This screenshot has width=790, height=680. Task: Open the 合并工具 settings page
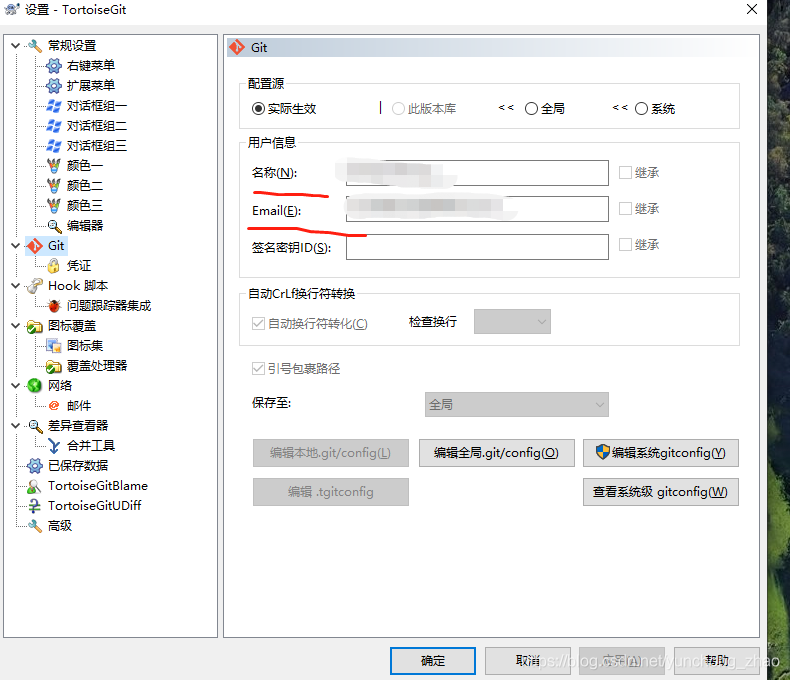coord(91,446)
